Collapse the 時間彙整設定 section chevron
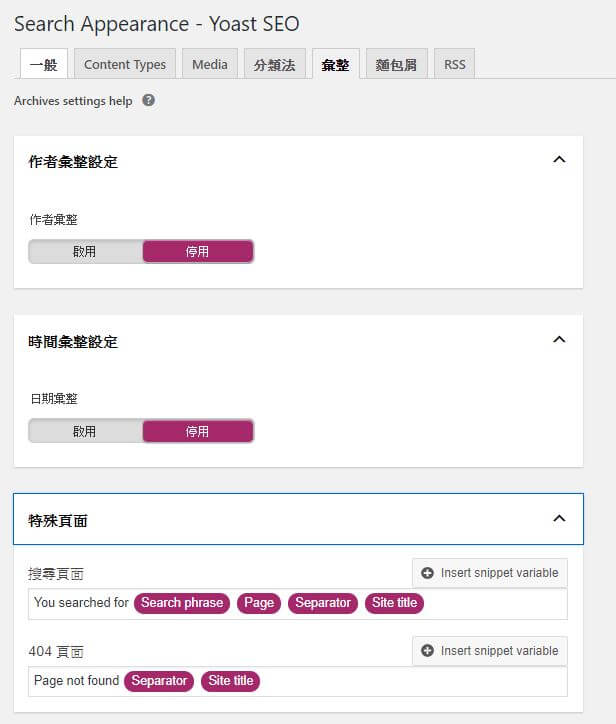The image size is (616, 724). coord(559,340)
